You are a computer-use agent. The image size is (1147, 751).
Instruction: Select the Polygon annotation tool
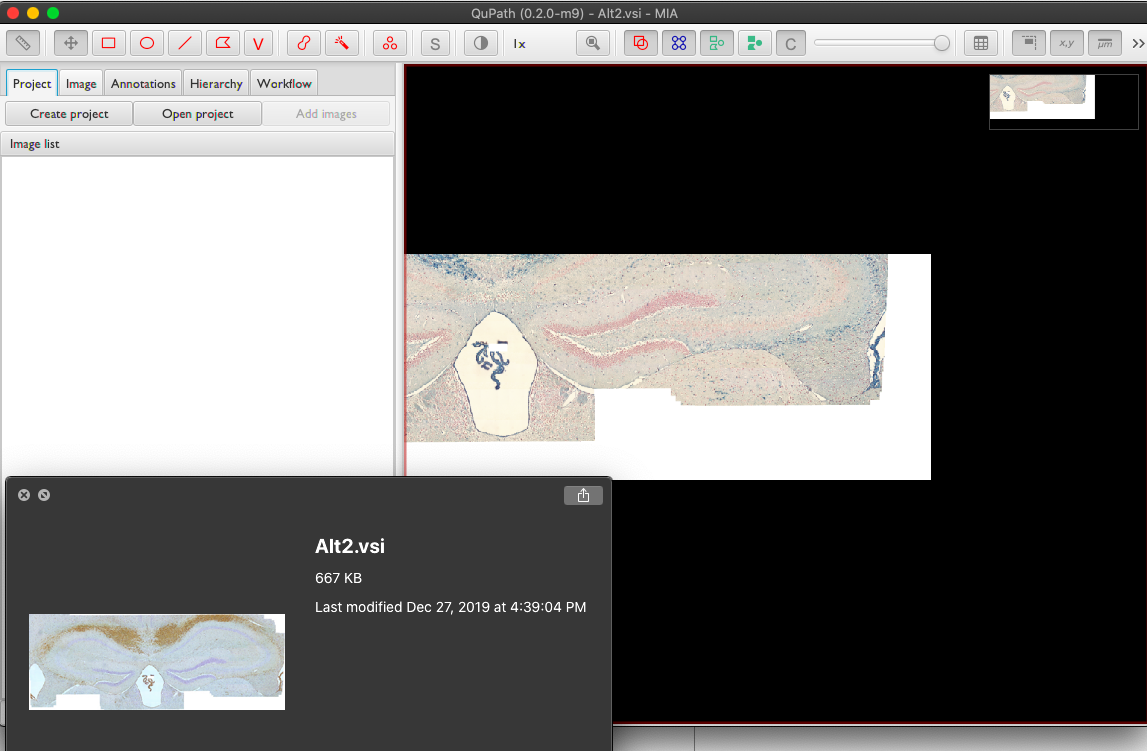pyautogui.click(x=223, y=43)
